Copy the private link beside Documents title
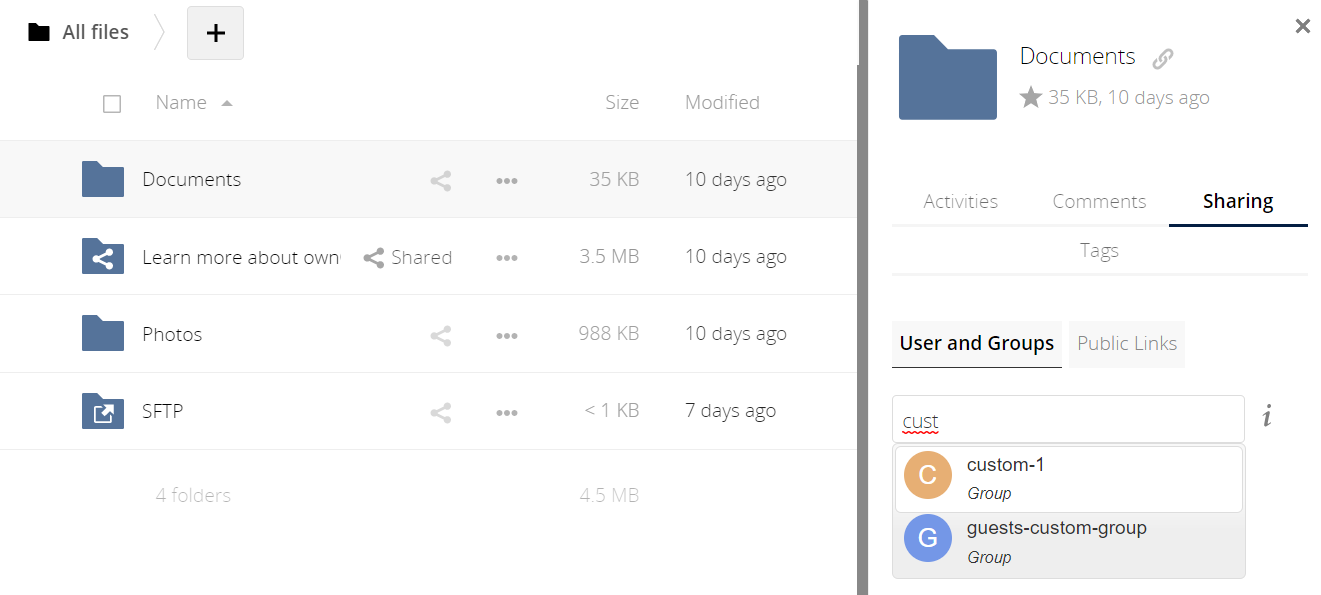The width and height of the screenshot is (1321, 595). pos(1162,57)
